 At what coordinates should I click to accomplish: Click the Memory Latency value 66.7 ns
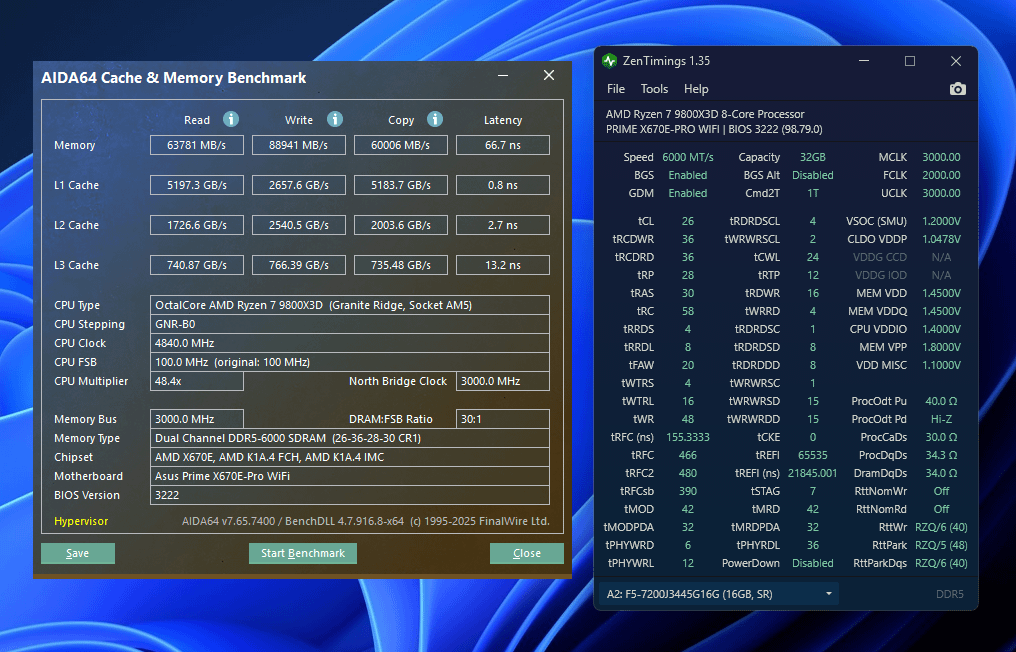pos(503,145)
